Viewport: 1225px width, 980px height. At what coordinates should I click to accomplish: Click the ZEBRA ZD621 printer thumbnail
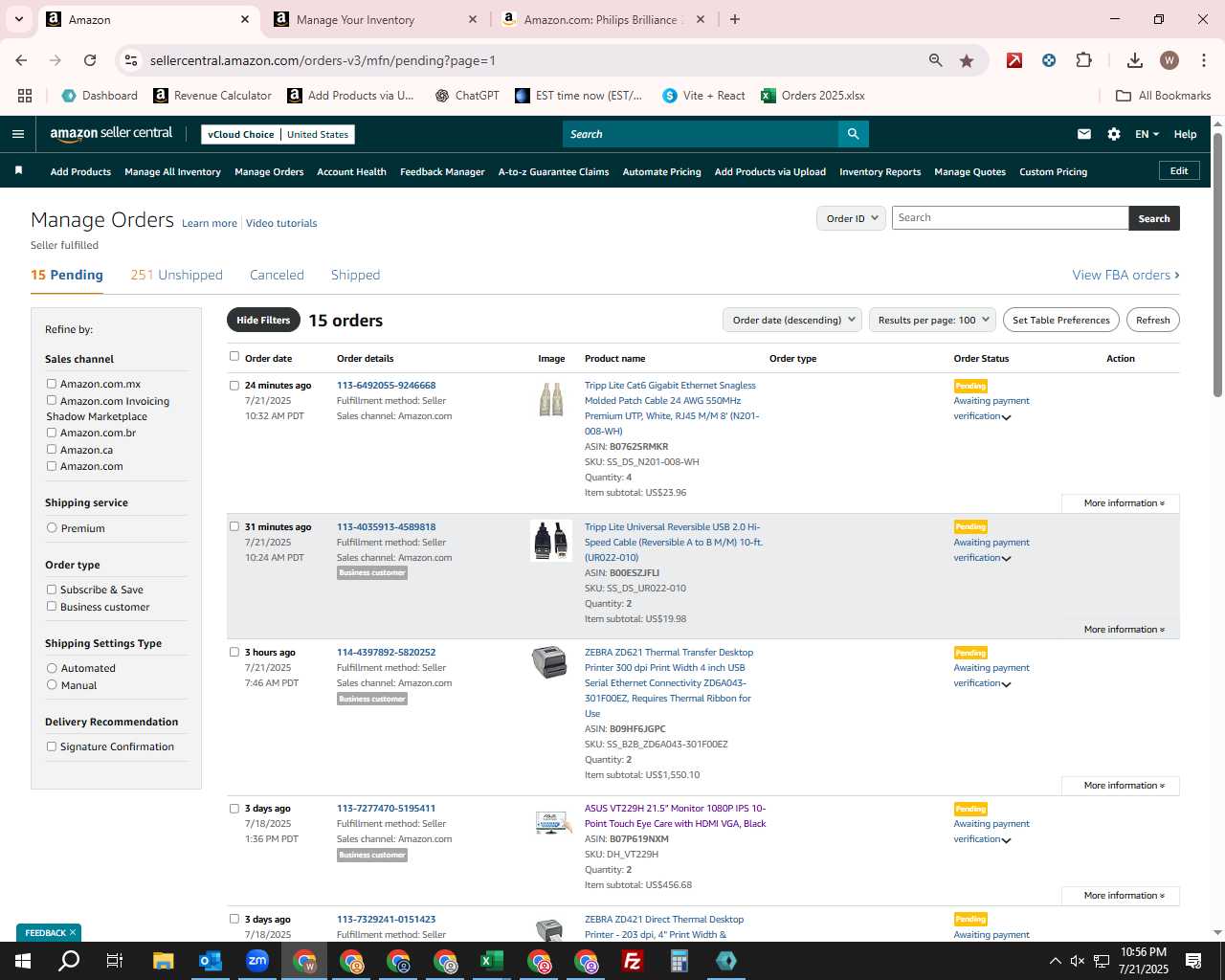[x=550, y=662]
